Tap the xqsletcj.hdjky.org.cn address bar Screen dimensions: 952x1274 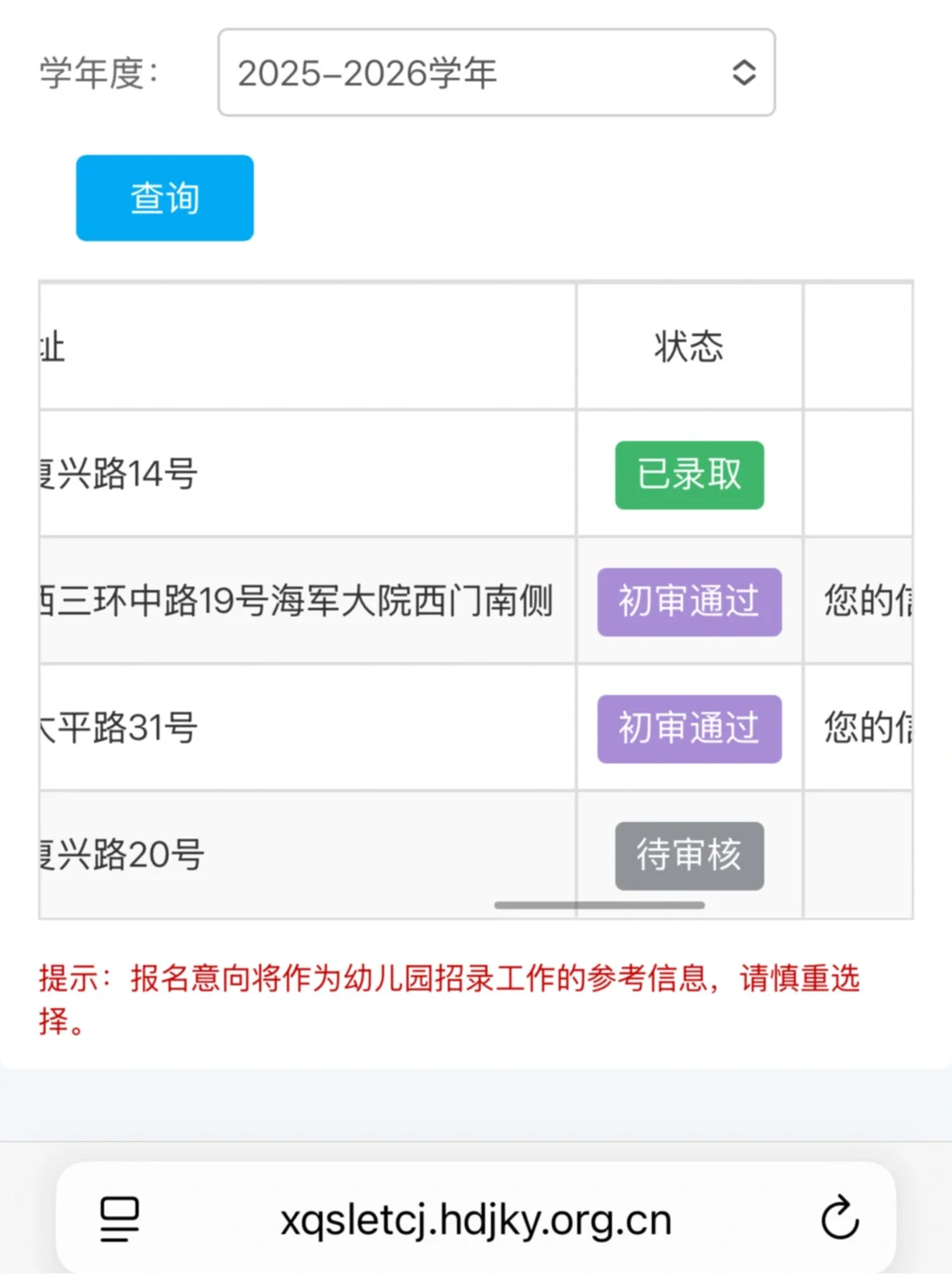coord(476,1220)
